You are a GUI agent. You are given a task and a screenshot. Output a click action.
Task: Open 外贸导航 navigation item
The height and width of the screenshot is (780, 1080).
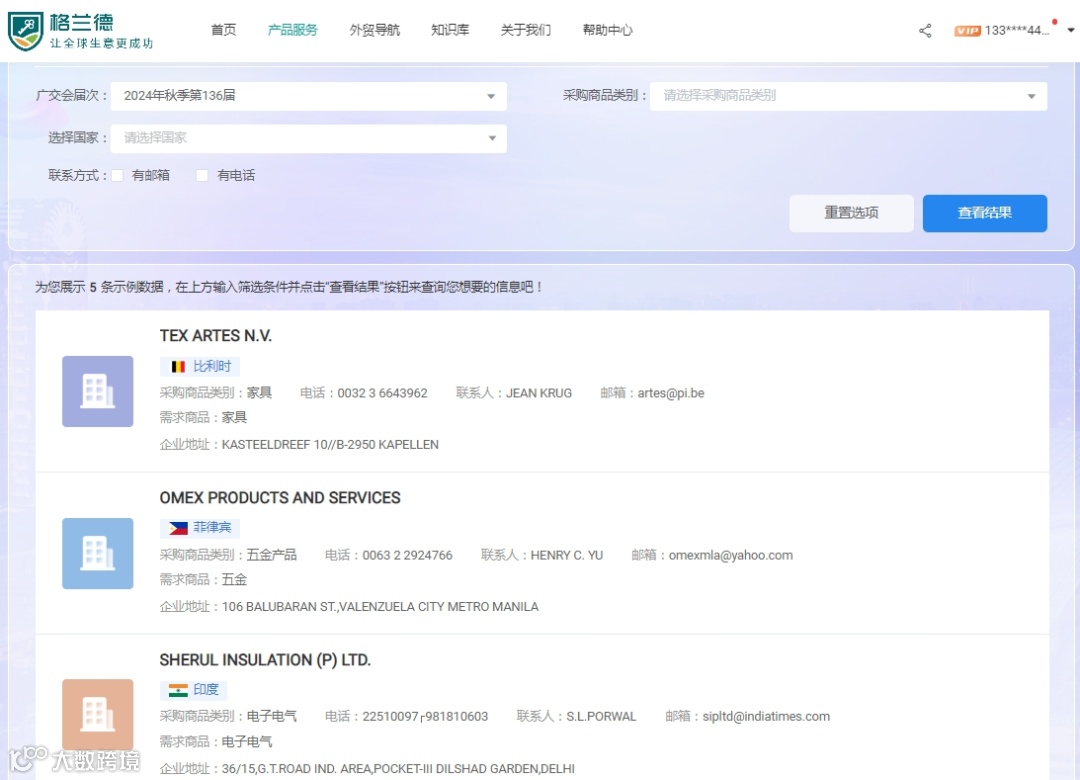[375, 30]
